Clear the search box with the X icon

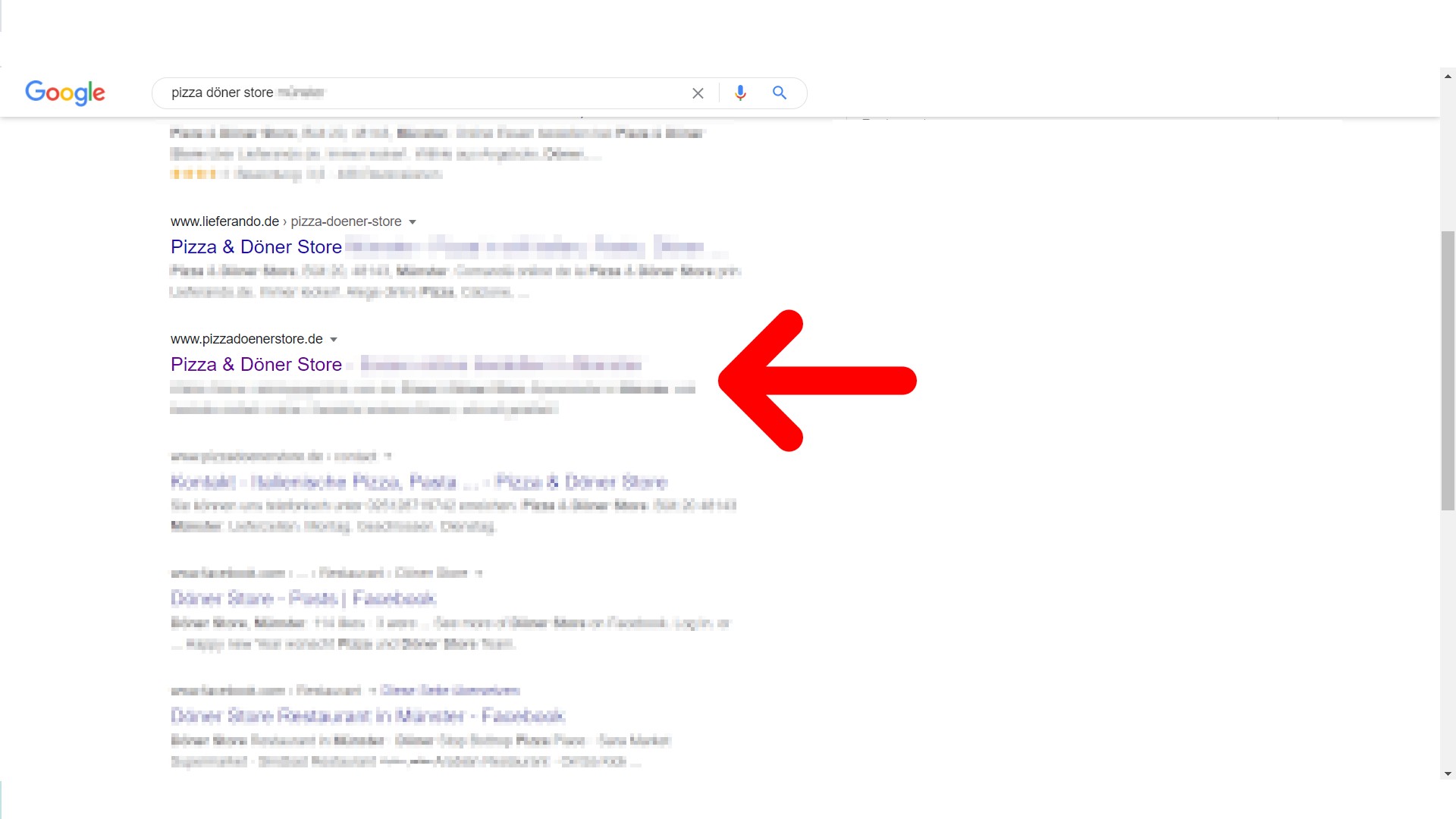click(698, 93)
